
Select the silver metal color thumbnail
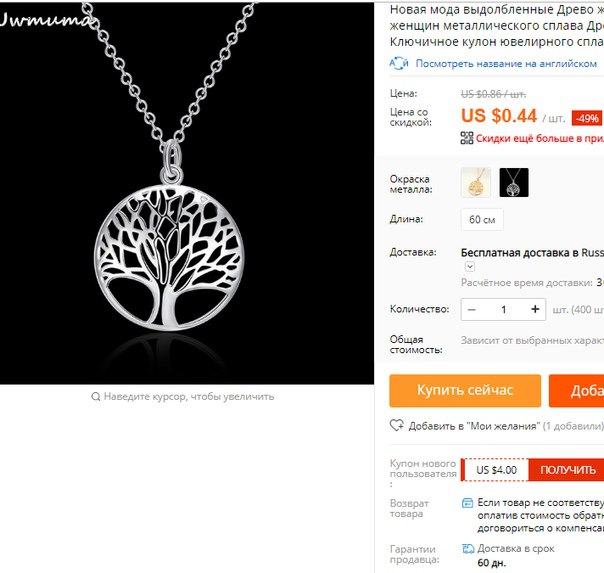[x=514, y=183]
